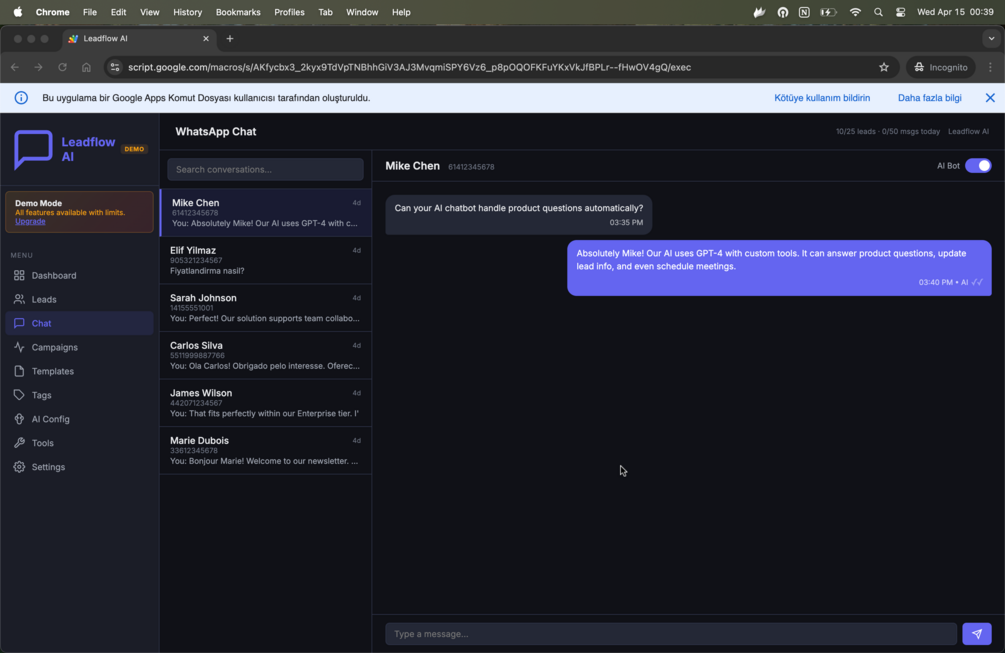Click the WhatsApp Chat heading
This screenshot has width=1005, height=653.
(216, 131)
